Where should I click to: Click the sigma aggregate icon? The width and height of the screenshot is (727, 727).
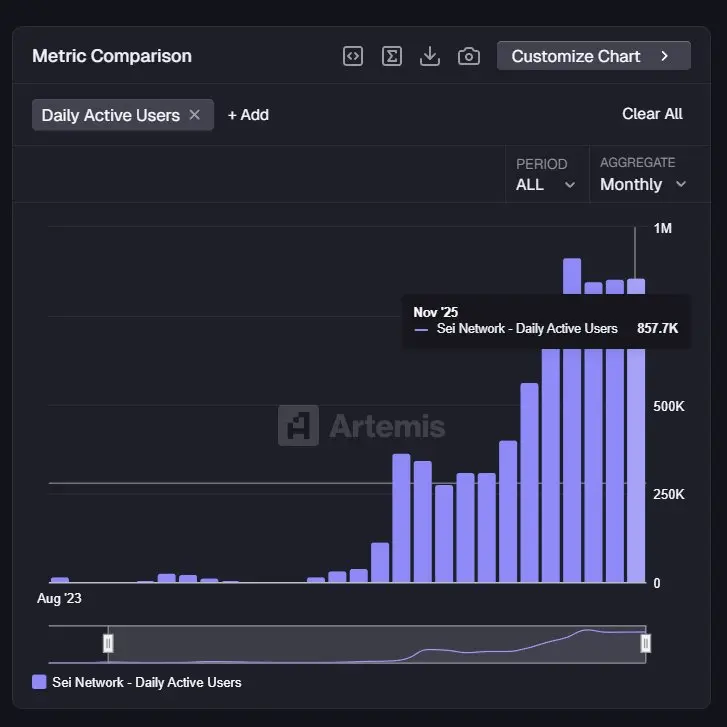pos(392,56)
